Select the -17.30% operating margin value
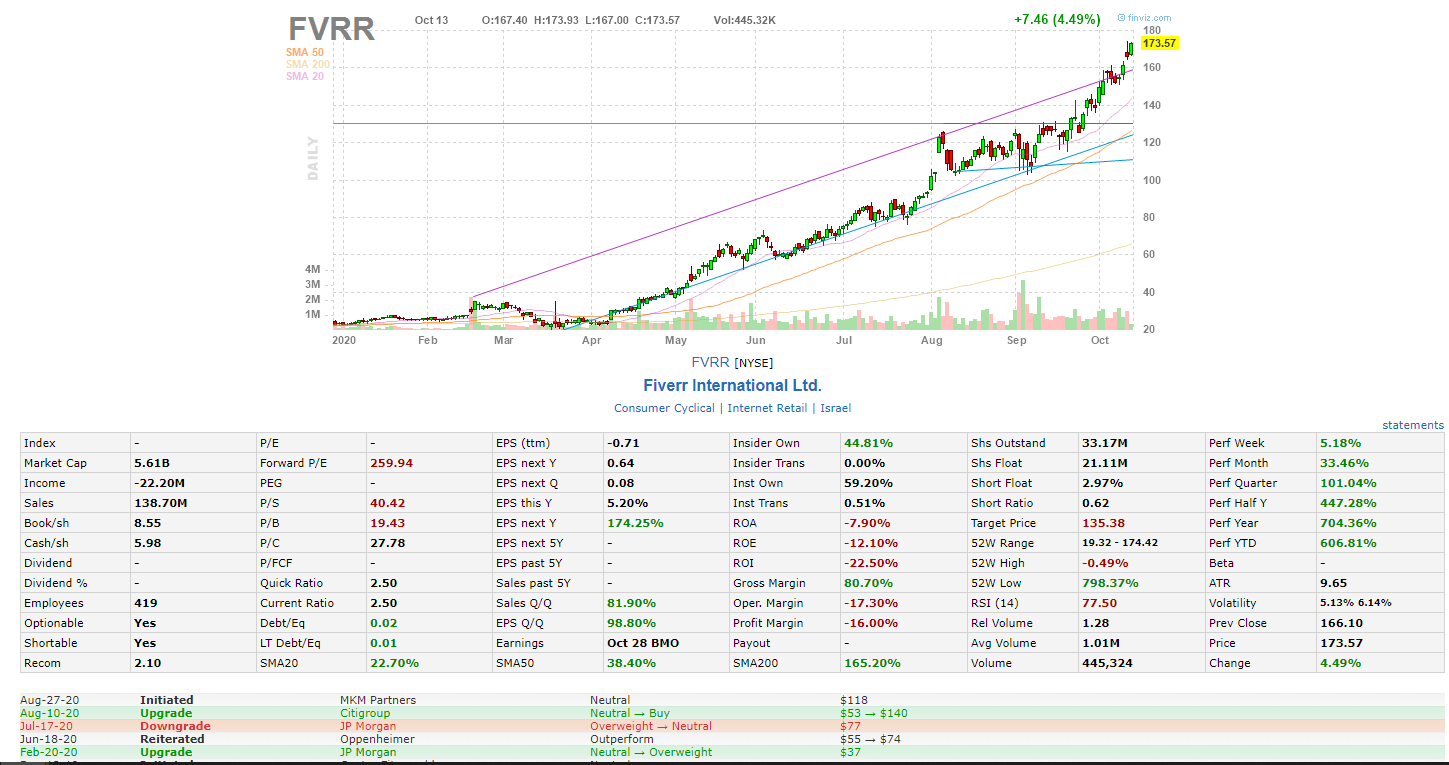The height and width of the screenshot is (765, 1449). pos(872,603)
